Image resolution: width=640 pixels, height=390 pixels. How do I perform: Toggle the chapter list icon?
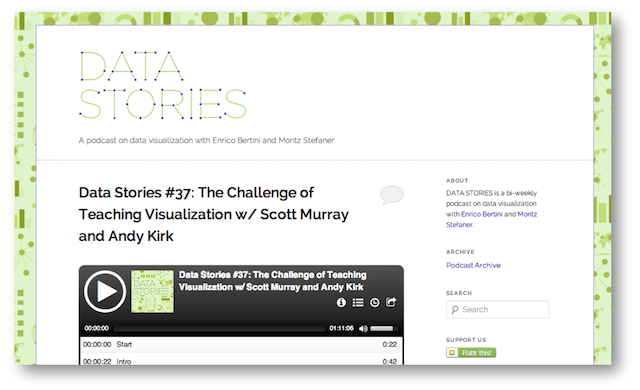358,302
